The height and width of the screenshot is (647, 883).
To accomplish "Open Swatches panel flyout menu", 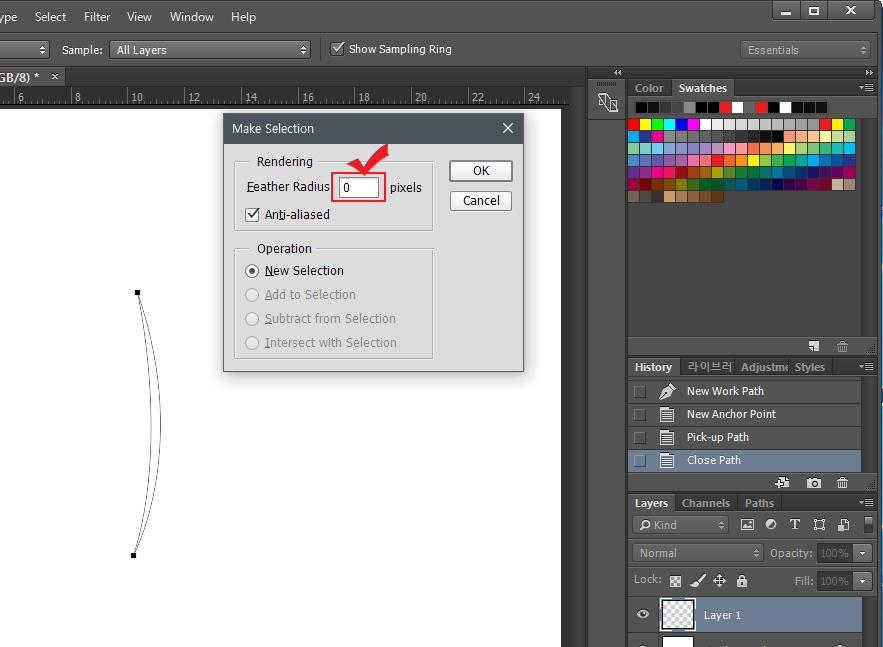I will (866, 87).
